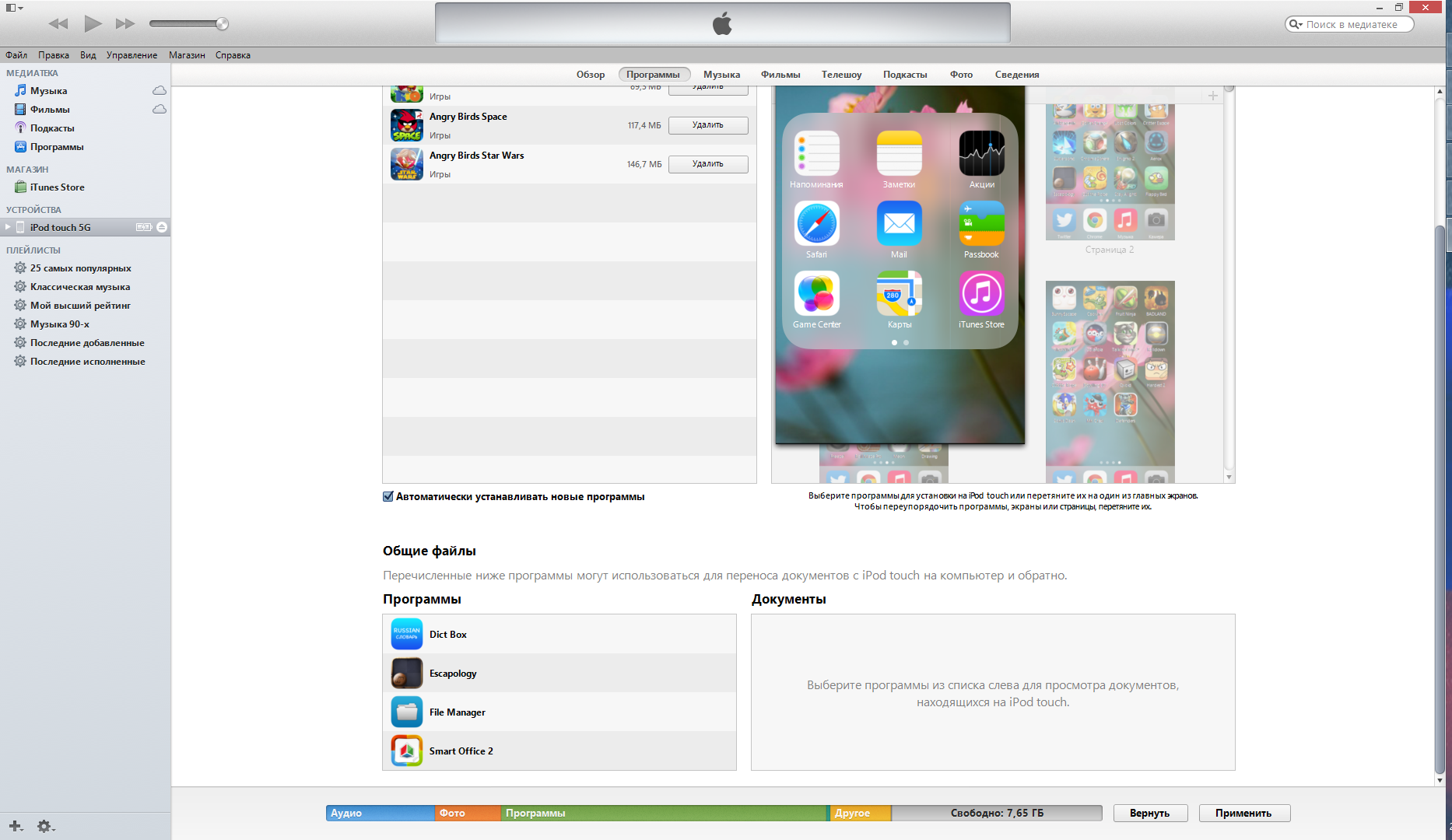Click the Применить button
Screen dimensions: 1452x840
point(1244,813)
